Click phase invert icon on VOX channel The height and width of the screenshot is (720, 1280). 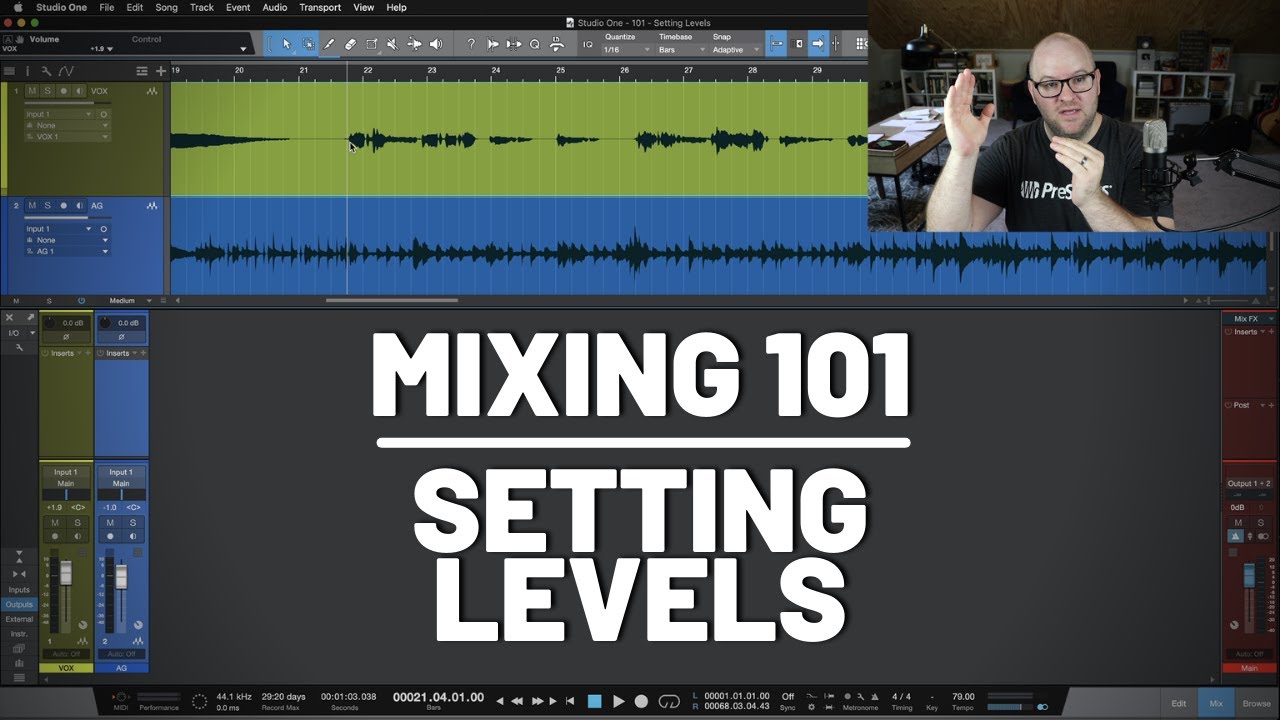(x=66, y=337)
